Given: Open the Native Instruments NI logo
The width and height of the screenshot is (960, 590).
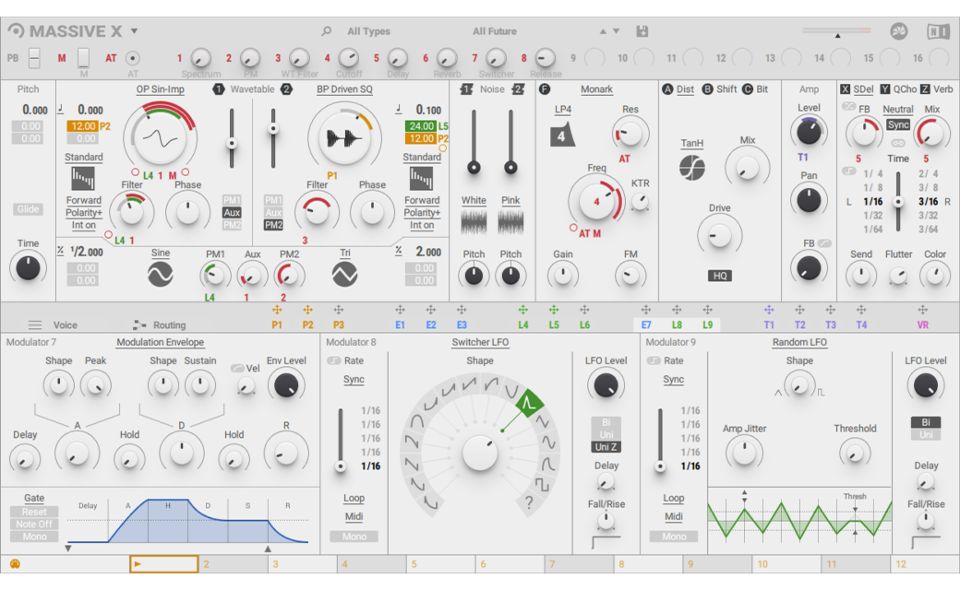Looking at the screenshot, I should [937, 32].
